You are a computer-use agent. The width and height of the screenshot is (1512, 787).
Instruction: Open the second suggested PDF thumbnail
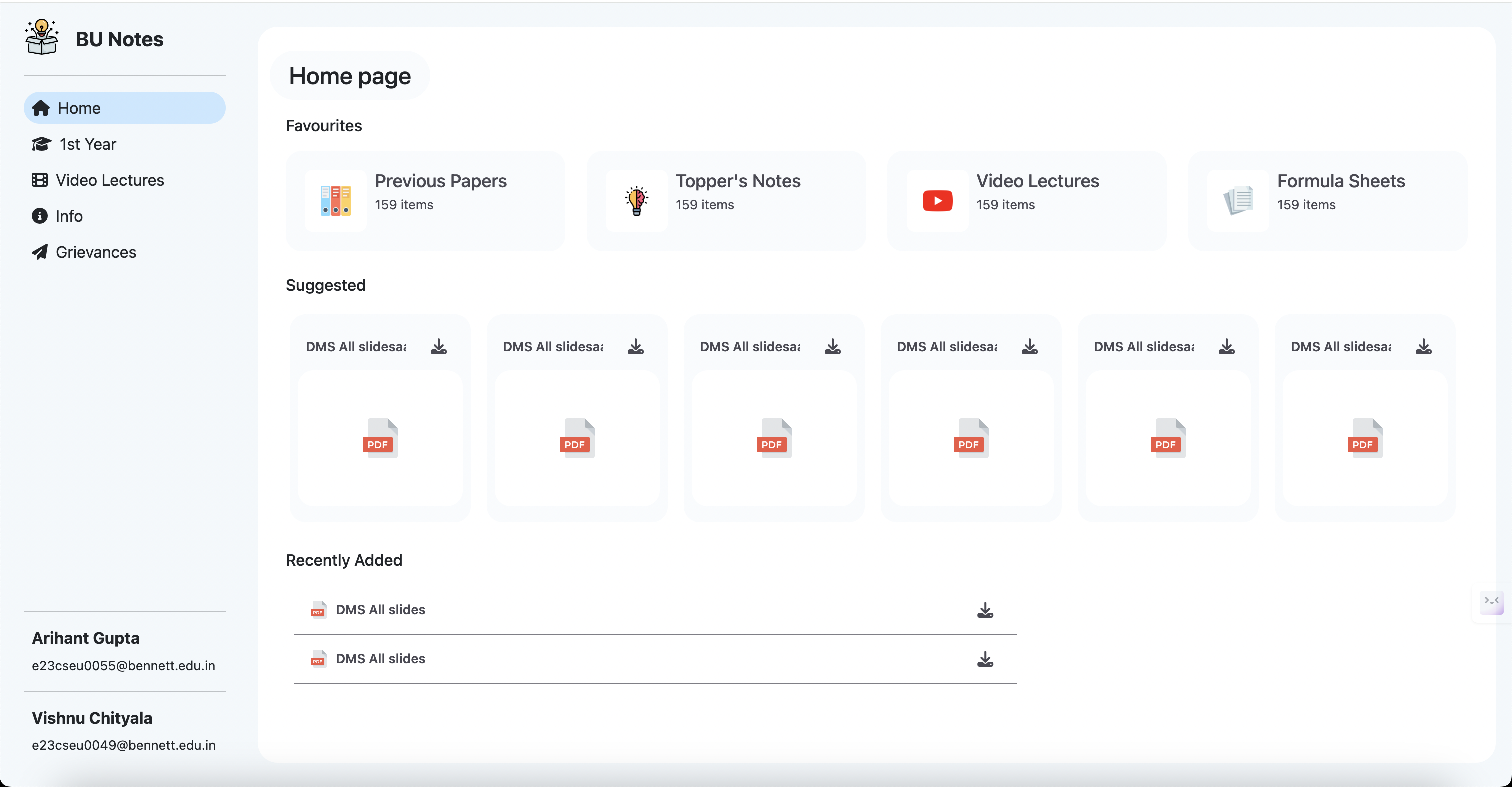click(577, 438)
